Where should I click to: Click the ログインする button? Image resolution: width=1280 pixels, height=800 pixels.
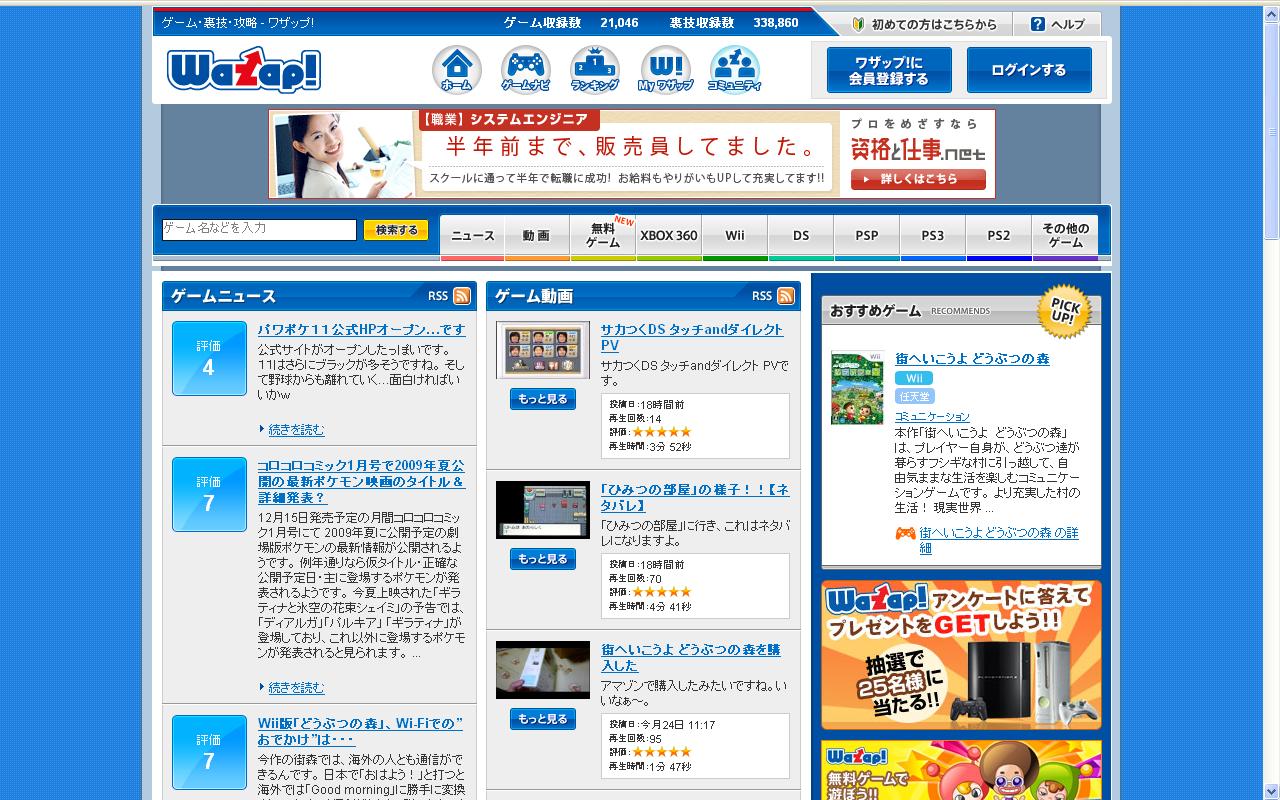(x=1029, y=70)
